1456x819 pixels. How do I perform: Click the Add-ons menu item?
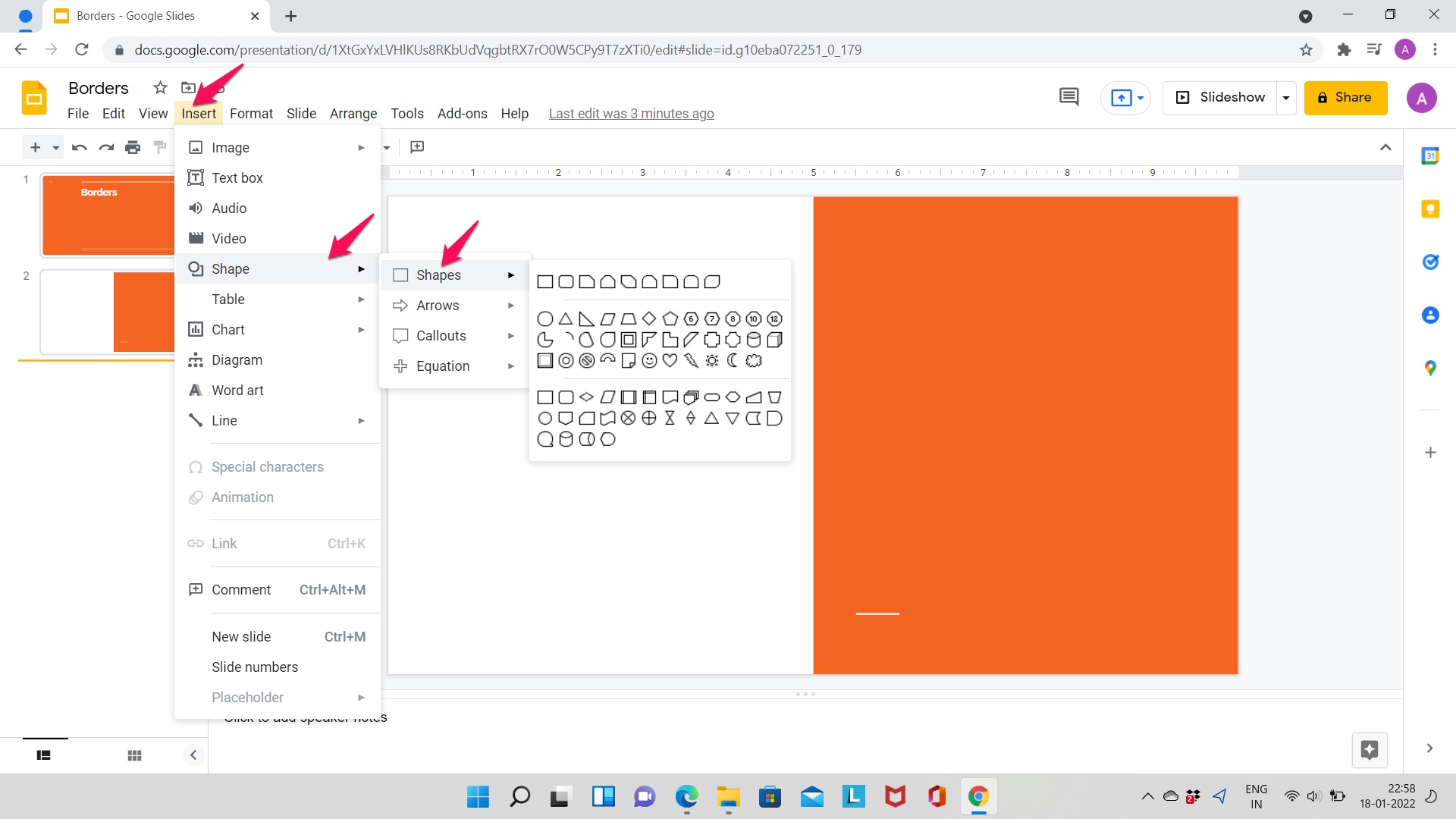[x=462, y=113]
